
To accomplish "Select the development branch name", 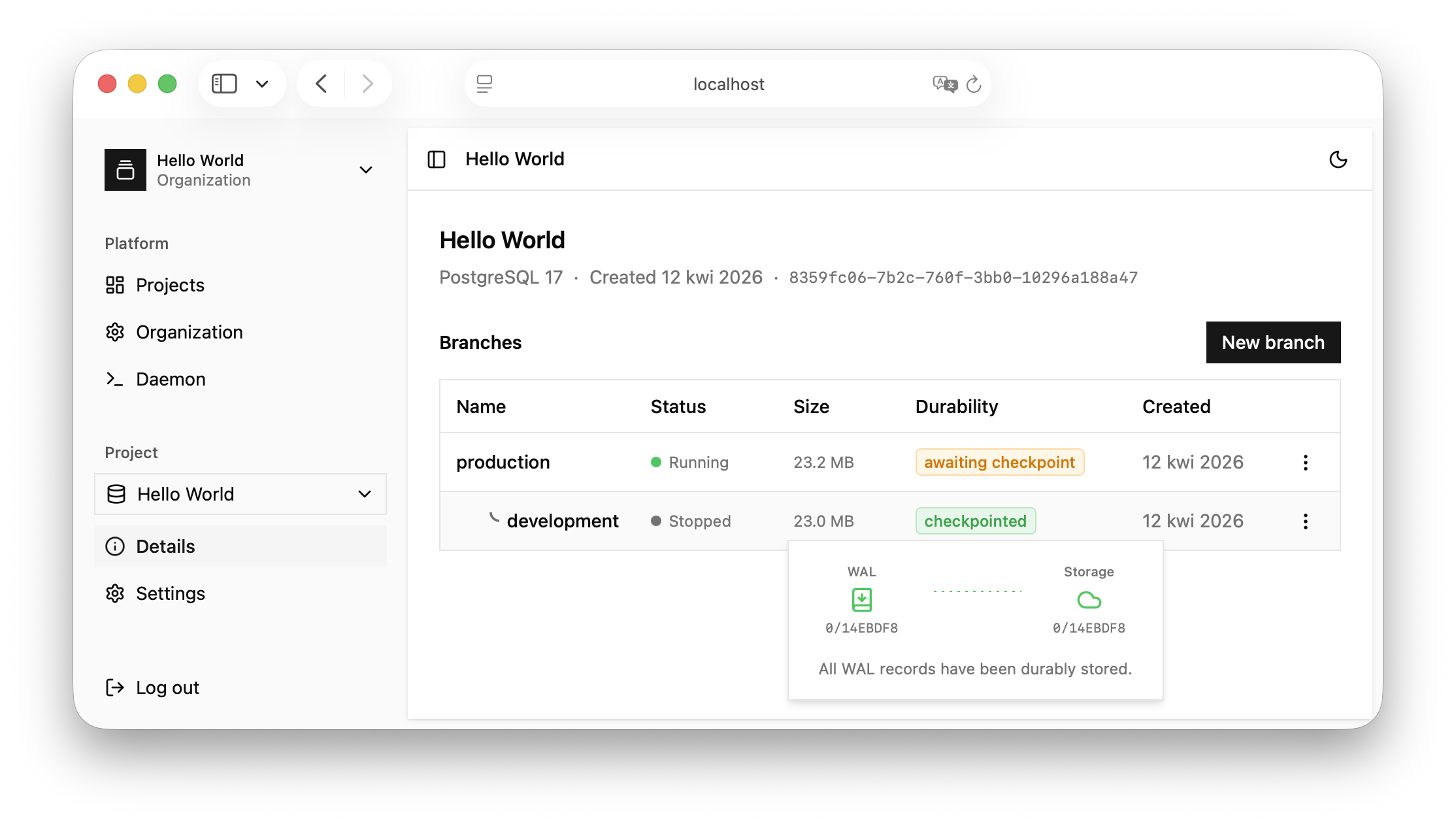I will [x=563, y=521].
